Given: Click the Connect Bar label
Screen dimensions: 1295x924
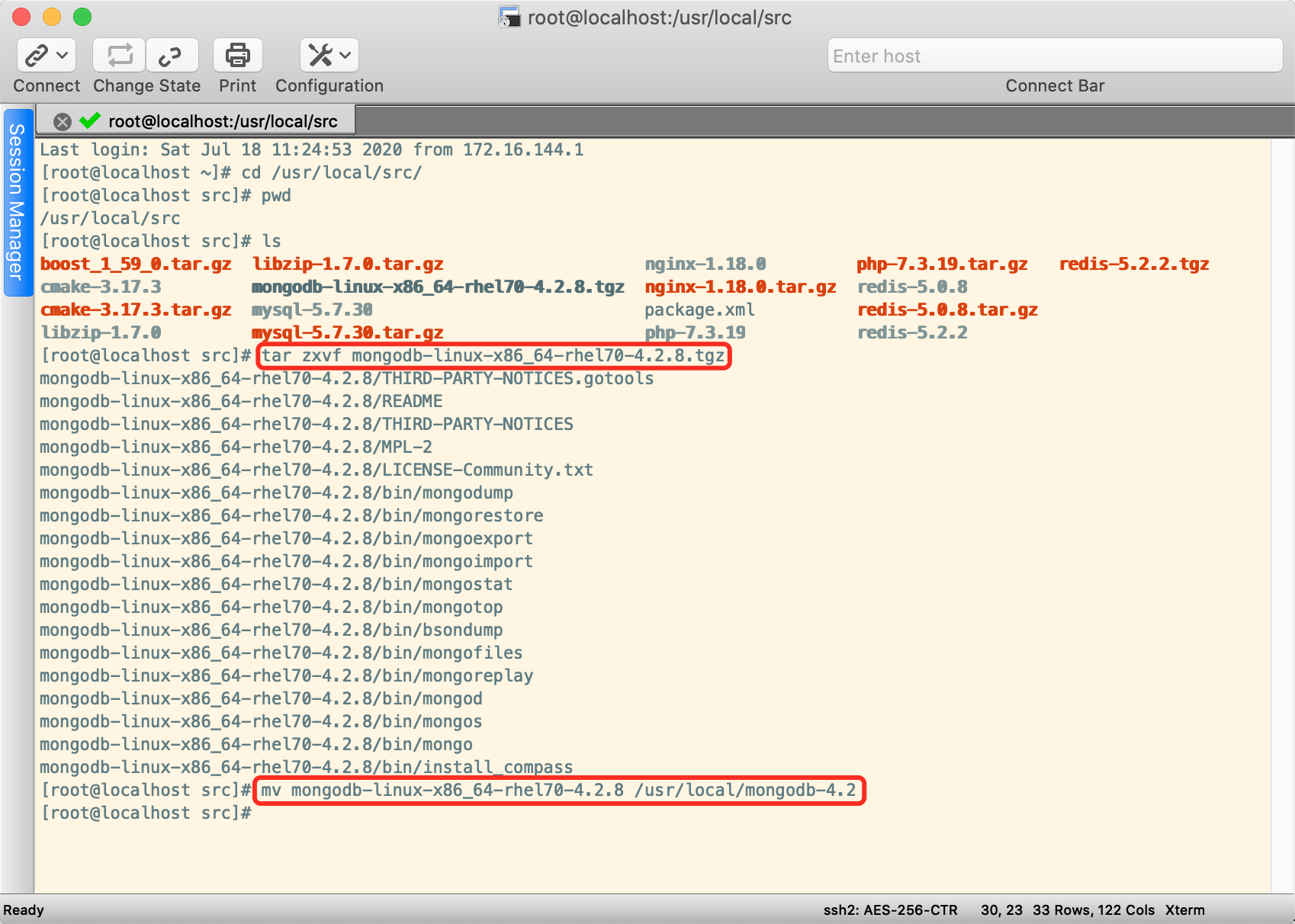Looking at the screenshot, I should click(1054, 86).
